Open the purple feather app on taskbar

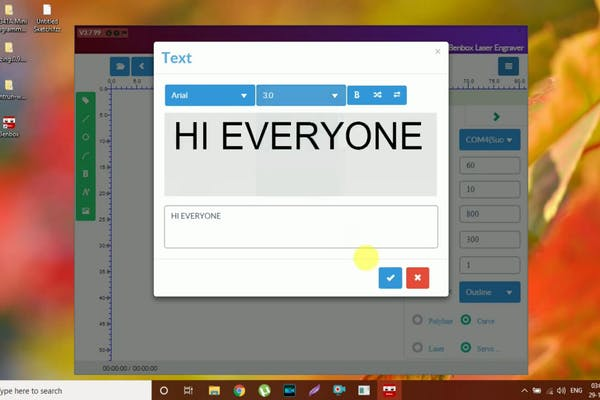click(x=314, y=391)
